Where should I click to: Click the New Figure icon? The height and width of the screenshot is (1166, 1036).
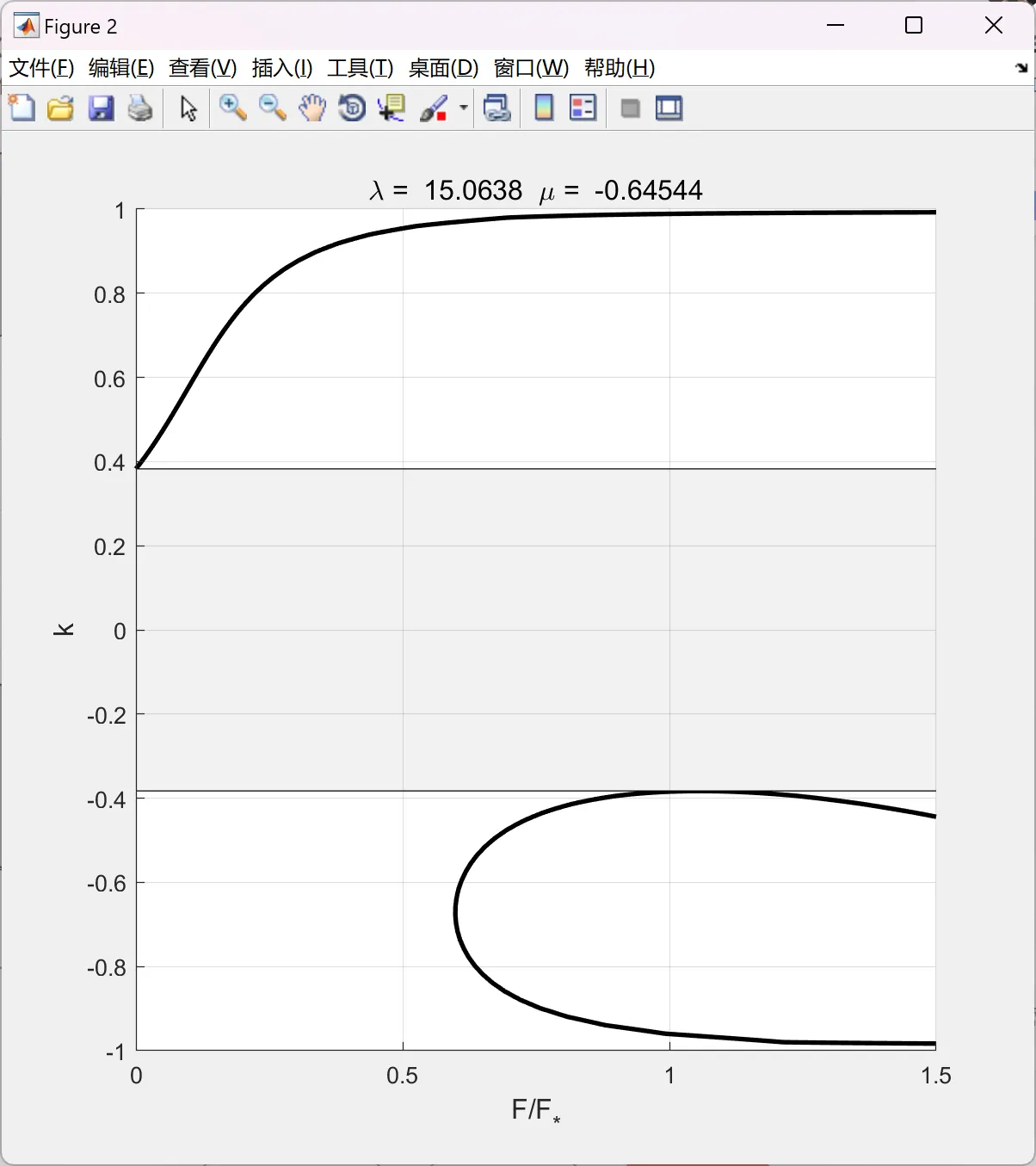pyautogui.click(x=22, y=108)
